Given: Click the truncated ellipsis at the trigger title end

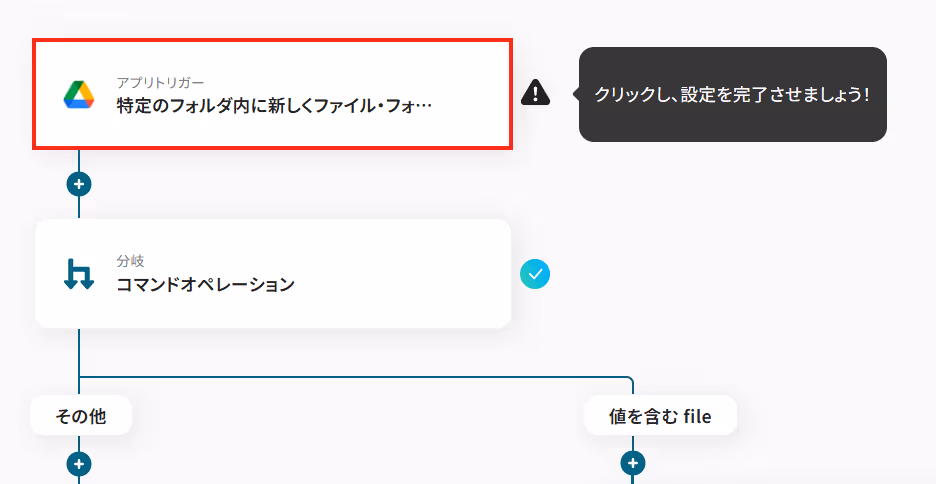Looking at the screenshot, I should click(423, 107).
